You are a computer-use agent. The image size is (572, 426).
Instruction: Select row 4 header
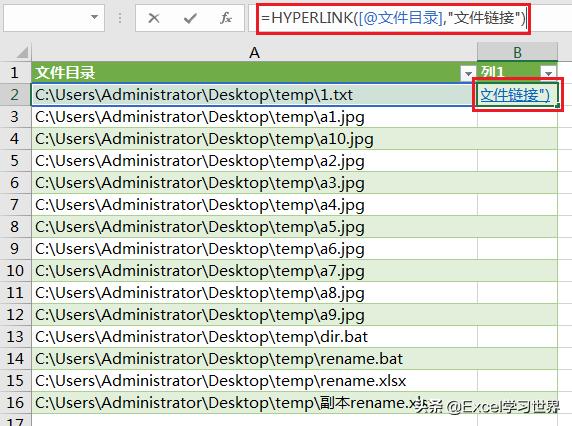[x=15, y=139]
